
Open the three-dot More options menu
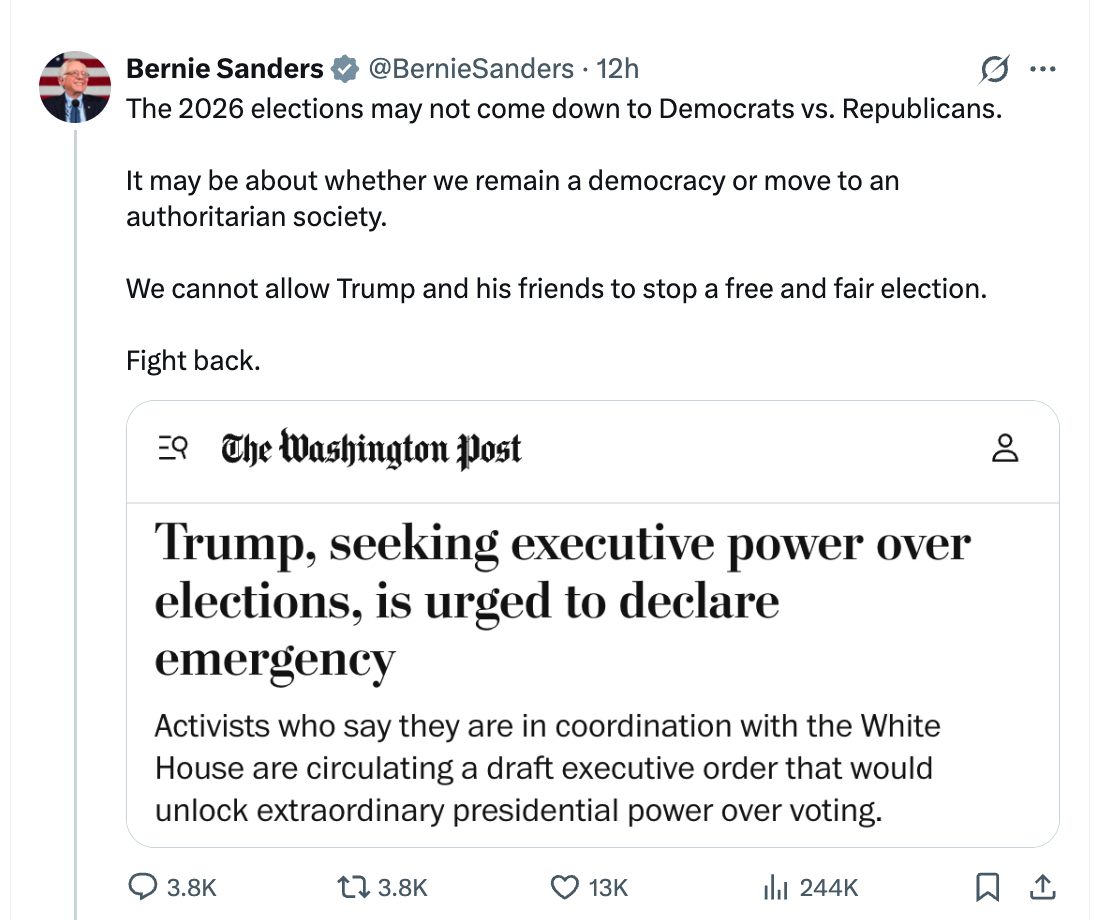(1043, 70)
